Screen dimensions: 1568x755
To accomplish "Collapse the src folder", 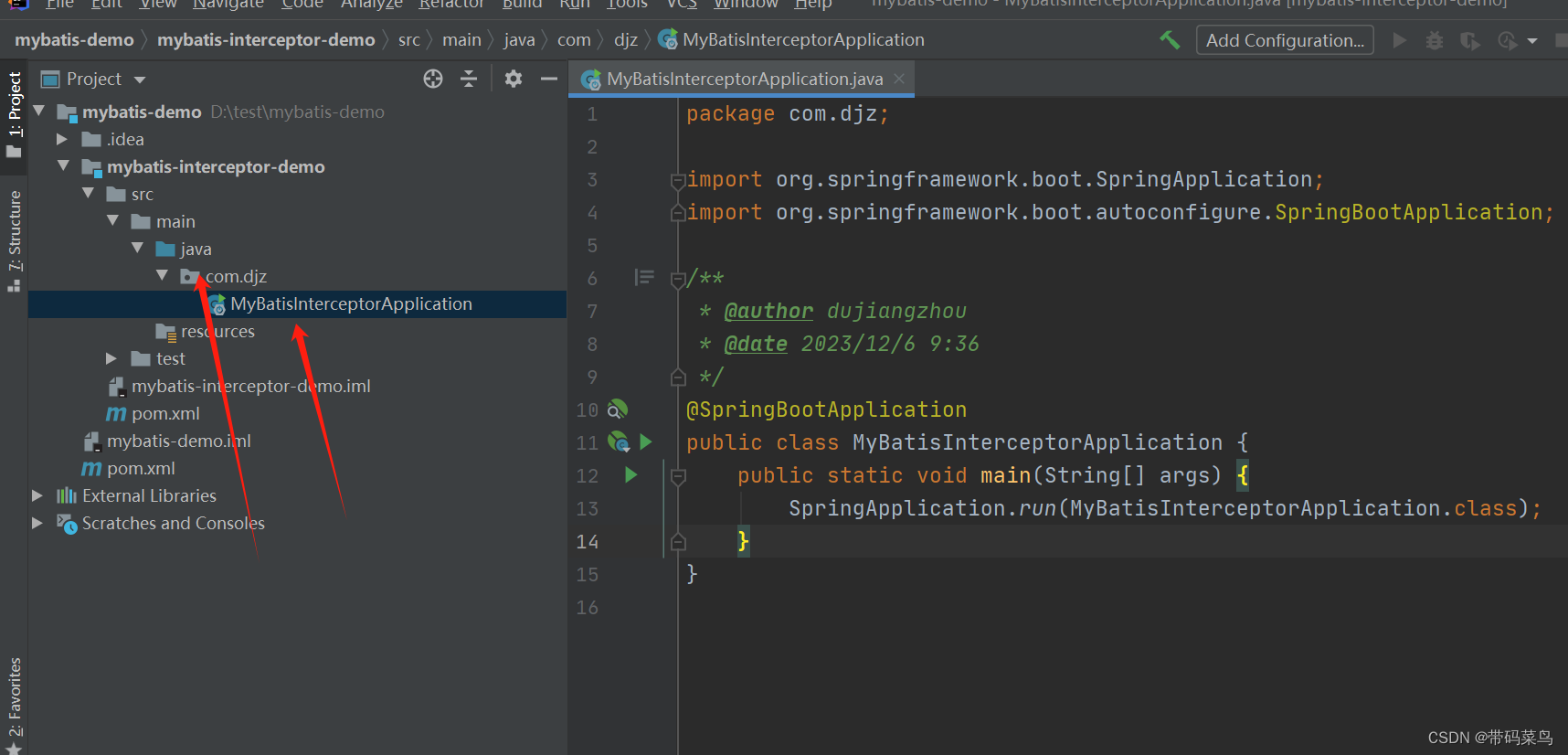I will 89,193.
